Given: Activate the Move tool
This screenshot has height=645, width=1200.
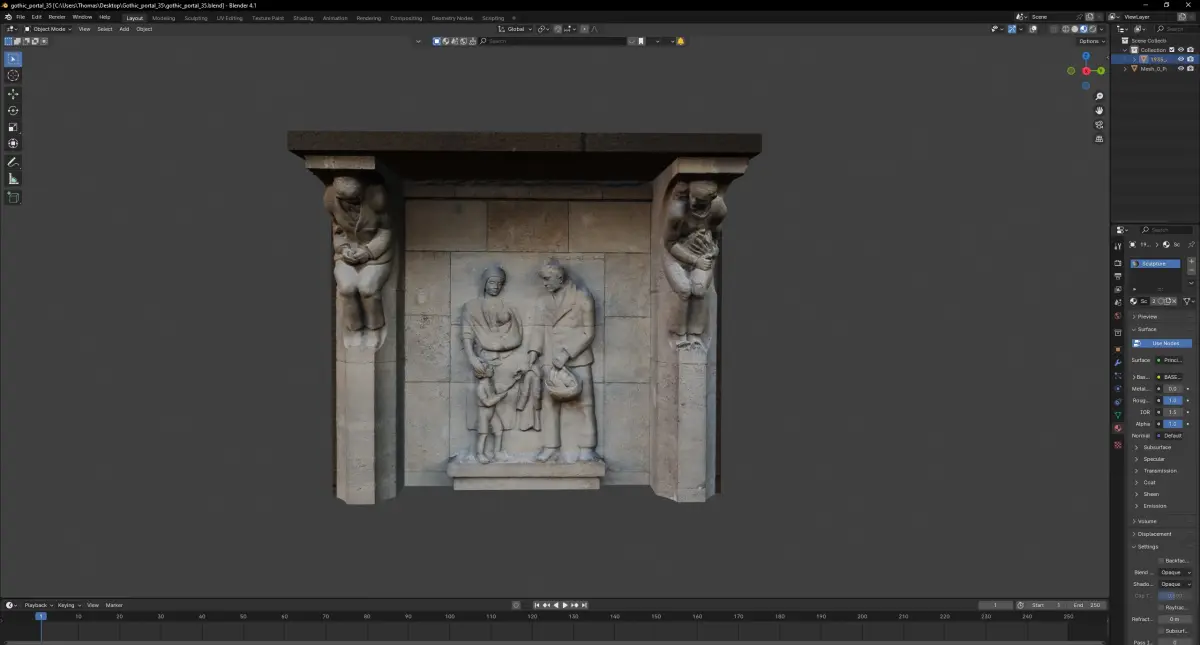Looking at the screenshot, I should (13, 94).
